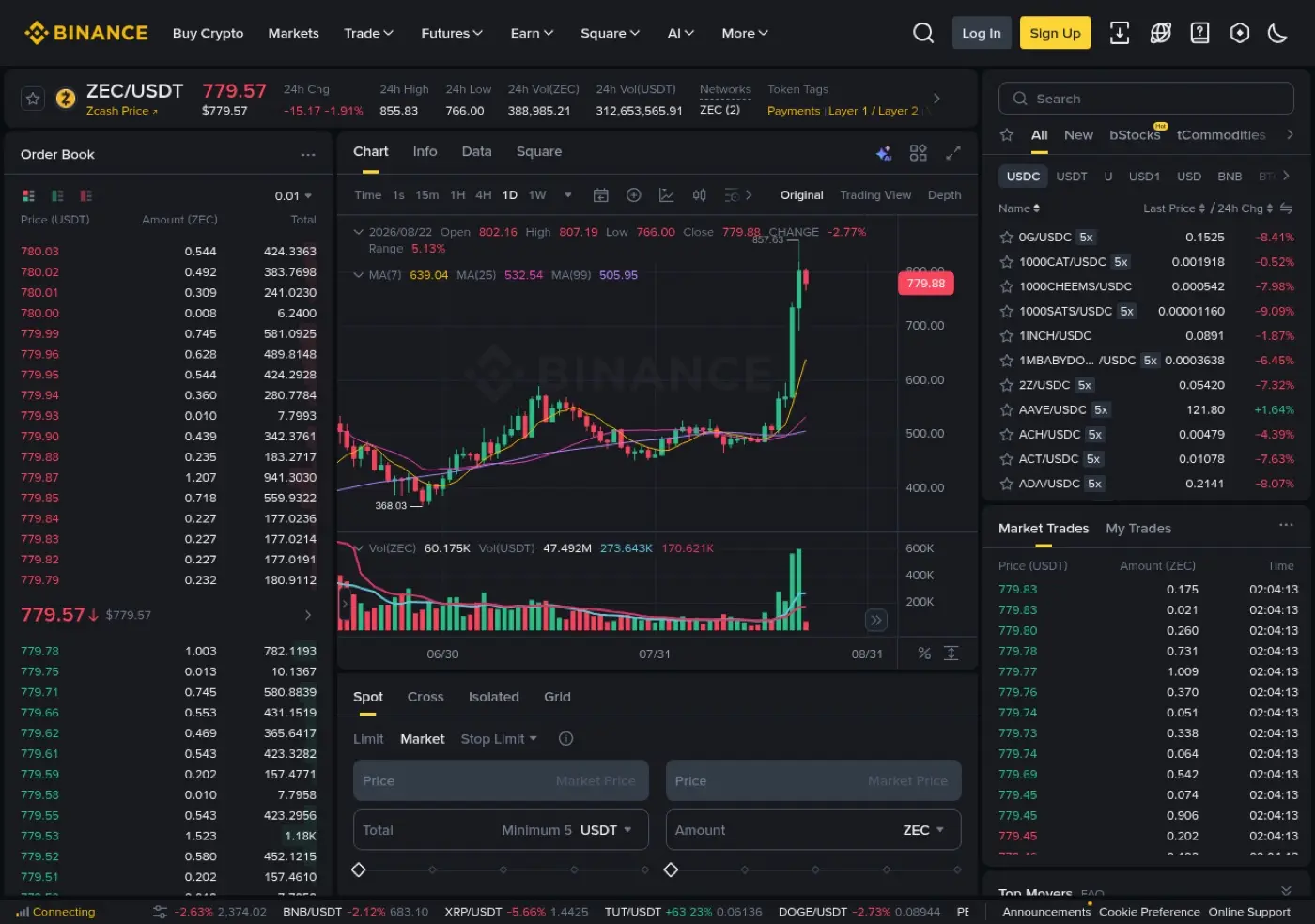Switch to the Data tab
This screenshot has height=924, width=1315.
pyautogui.click(x=476, y=151)
